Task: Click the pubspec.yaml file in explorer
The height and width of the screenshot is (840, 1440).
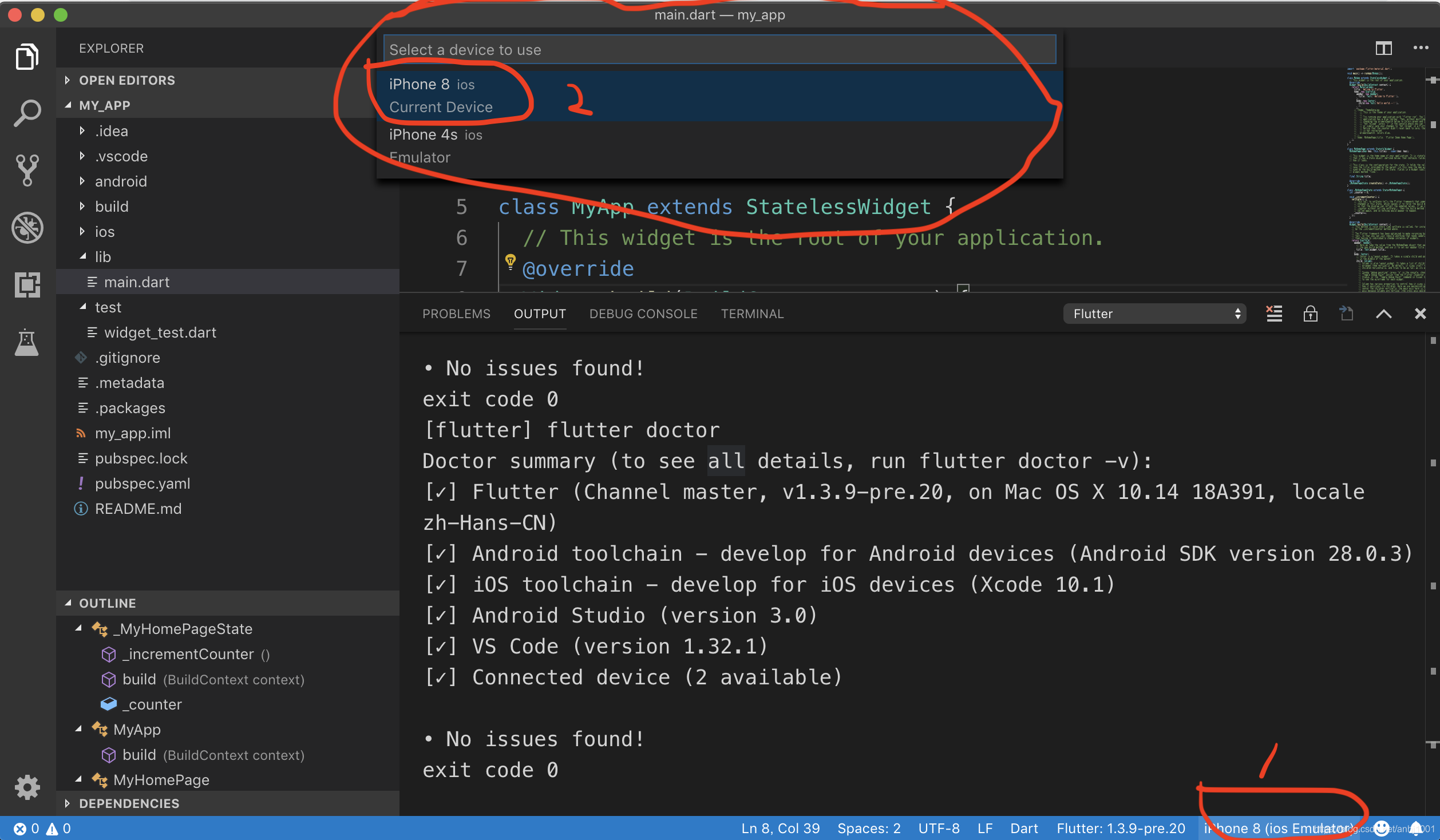Action: tap(141, 483)
